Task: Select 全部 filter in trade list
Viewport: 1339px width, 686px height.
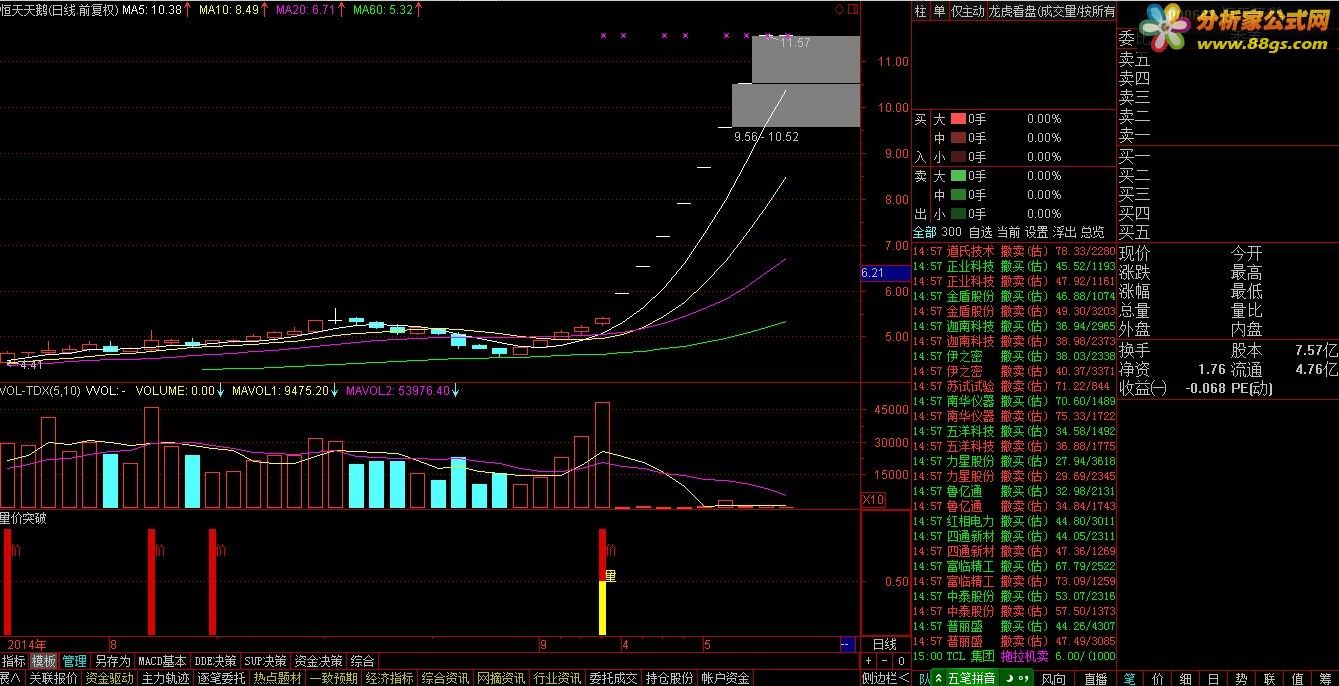Action: coord(925,231)
